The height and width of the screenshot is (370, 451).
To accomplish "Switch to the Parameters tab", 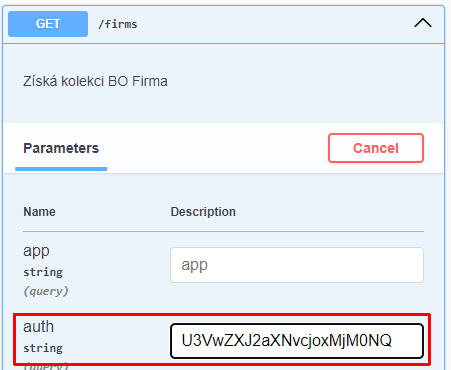I will tap(61, 148).
